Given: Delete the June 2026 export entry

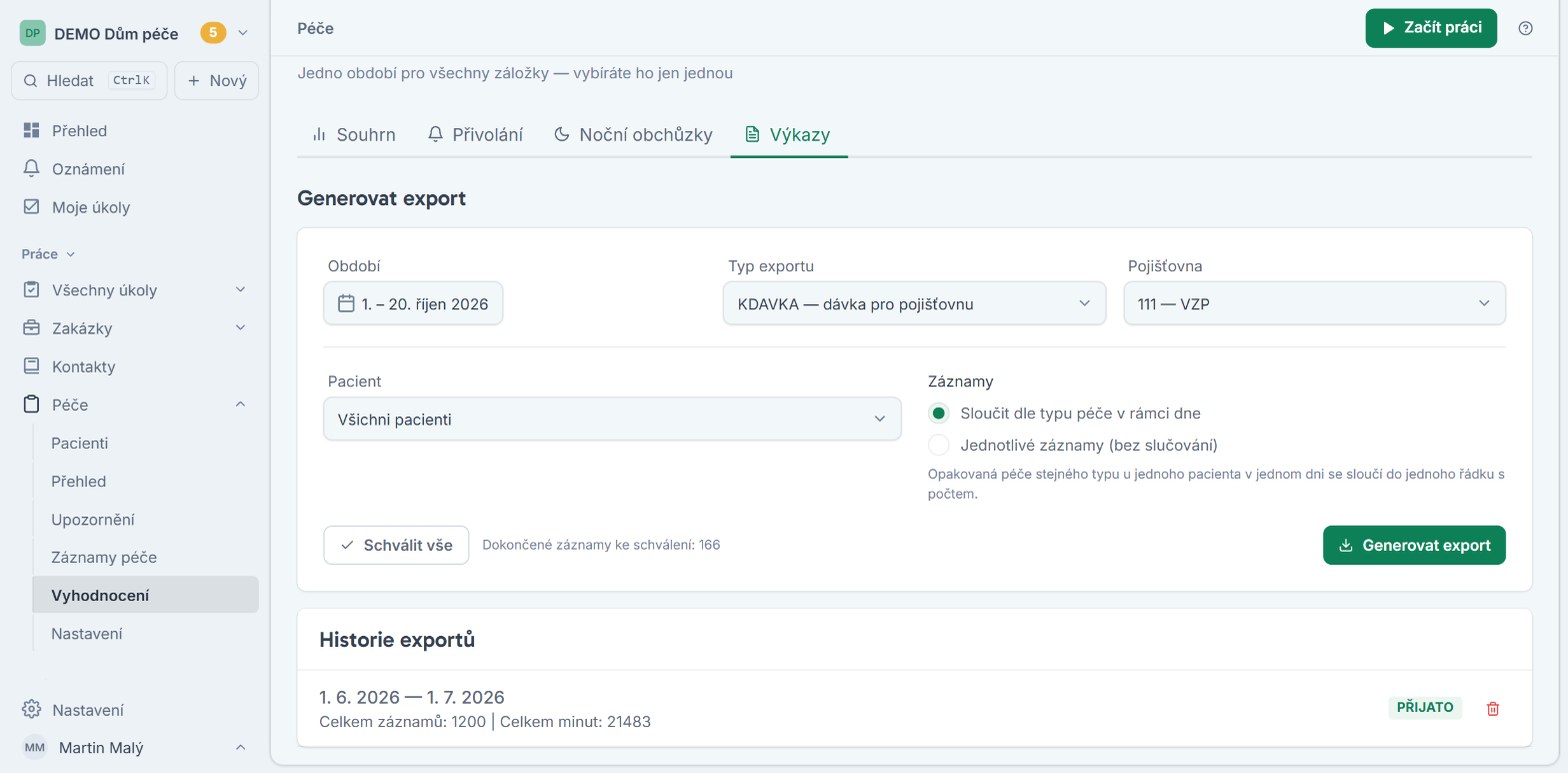Looking at the screenshot, I should (x=1493, y=709).
